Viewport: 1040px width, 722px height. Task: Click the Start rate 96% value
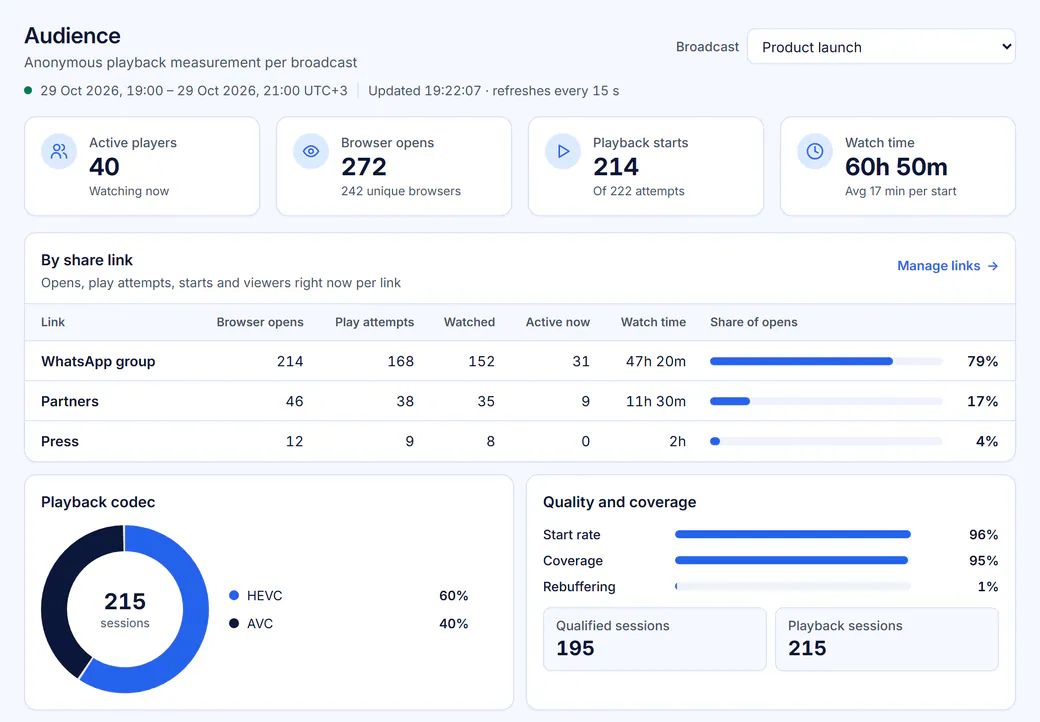pos(984,534)
